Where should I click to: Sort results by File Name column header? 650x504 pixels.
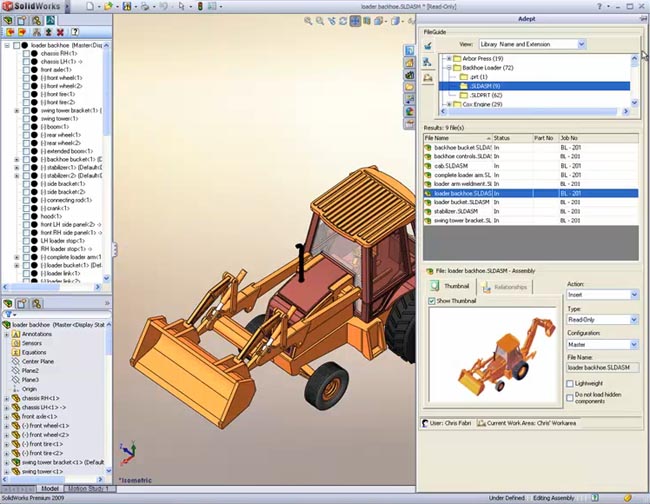[457, 138]
